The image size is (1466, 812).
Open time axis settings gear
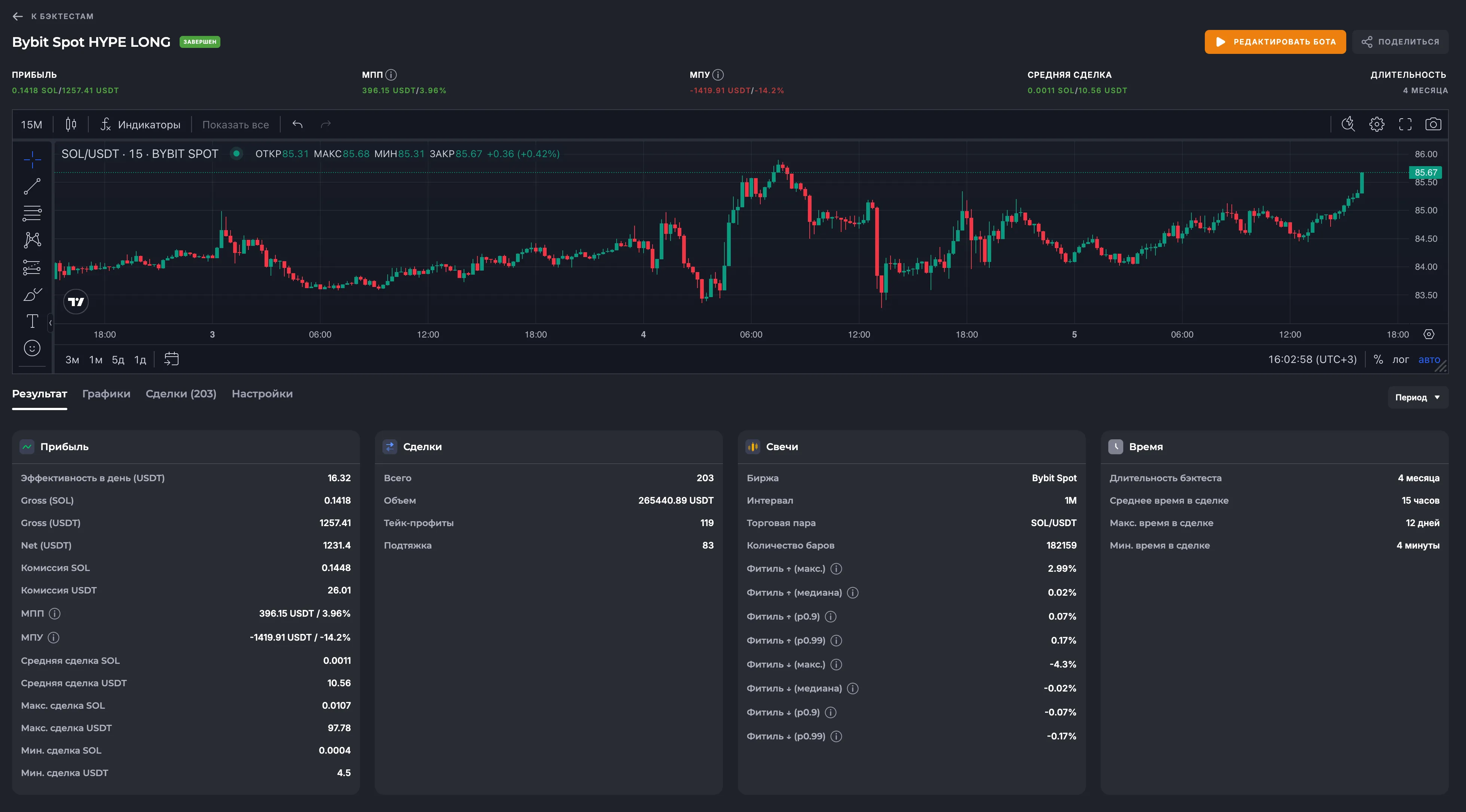point(1429,334)
